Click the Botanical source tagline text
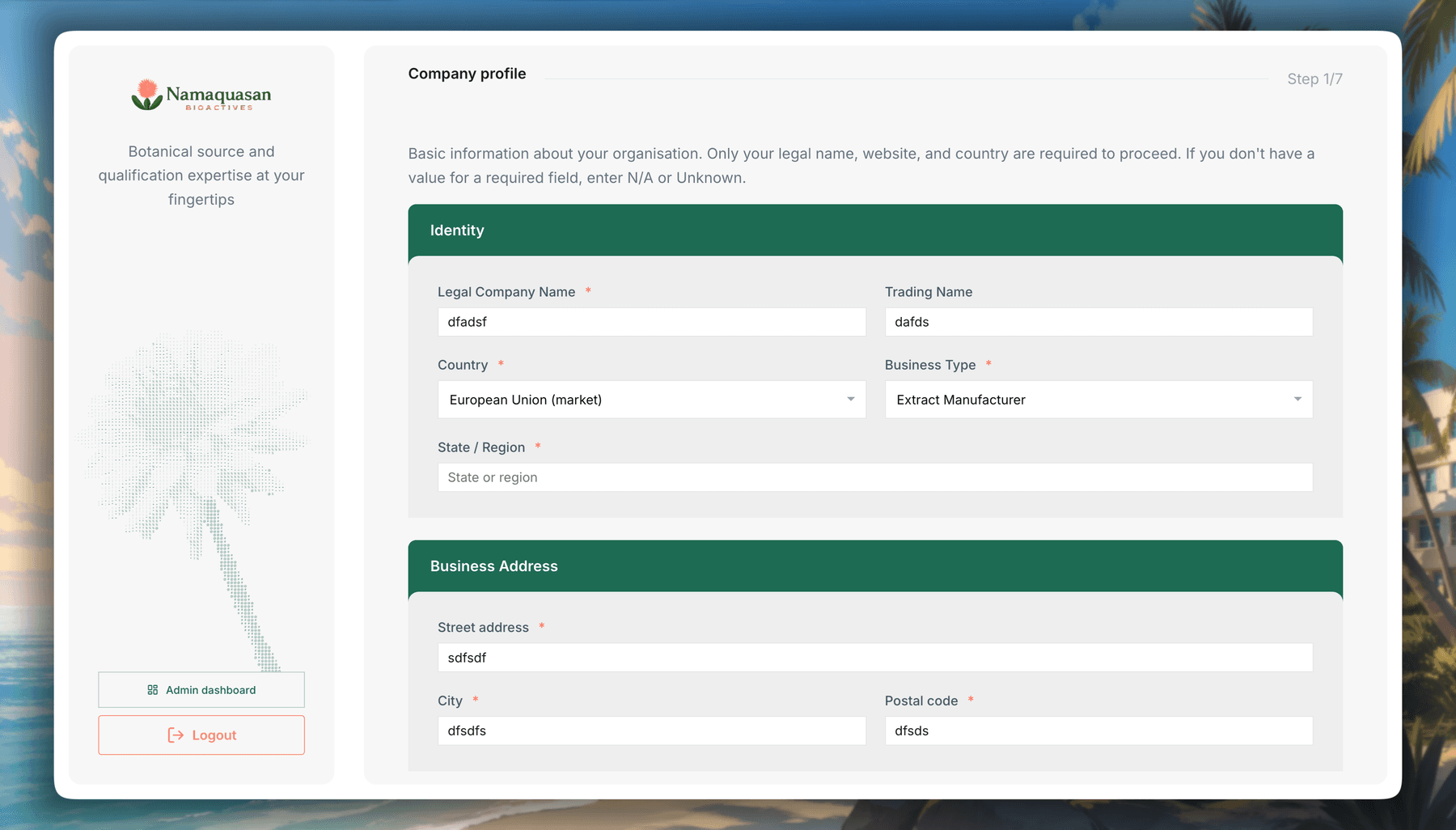The height and width of the screenshot is (830, 1456). (x=201, y=176)
